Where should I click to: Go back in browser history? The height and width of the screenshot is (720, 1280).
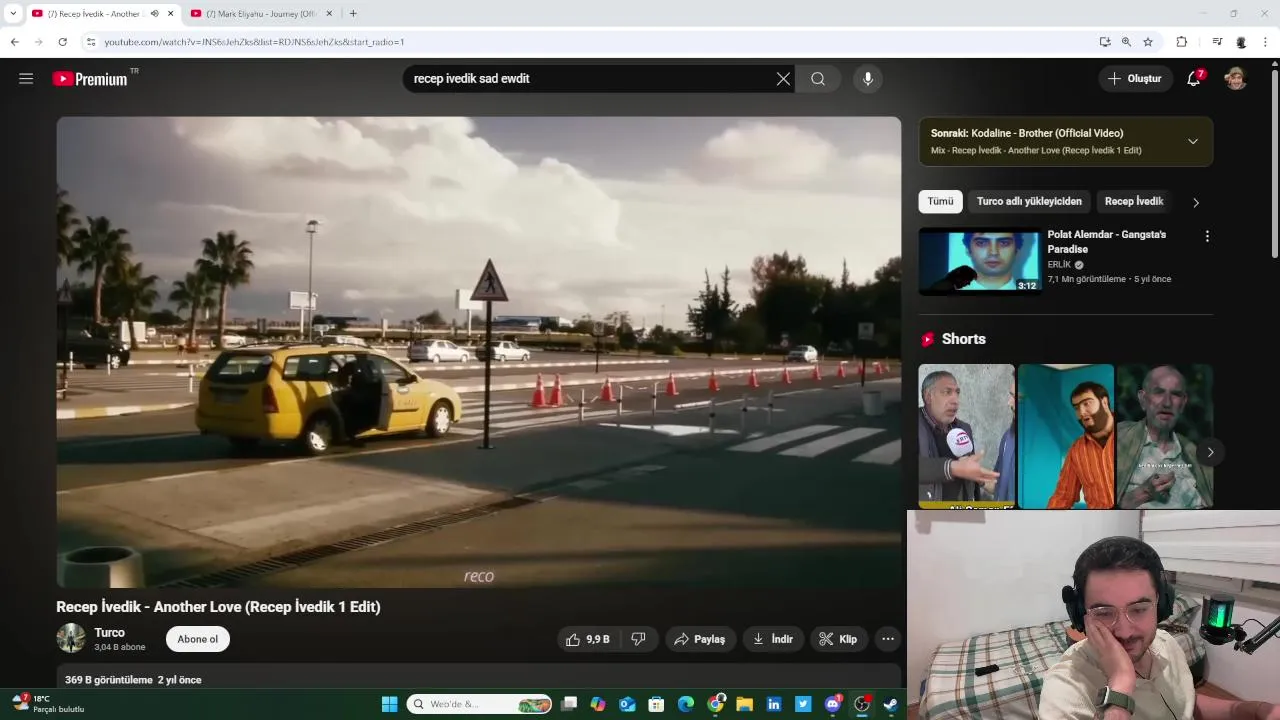pyautogui.click(x=14, y=42)
